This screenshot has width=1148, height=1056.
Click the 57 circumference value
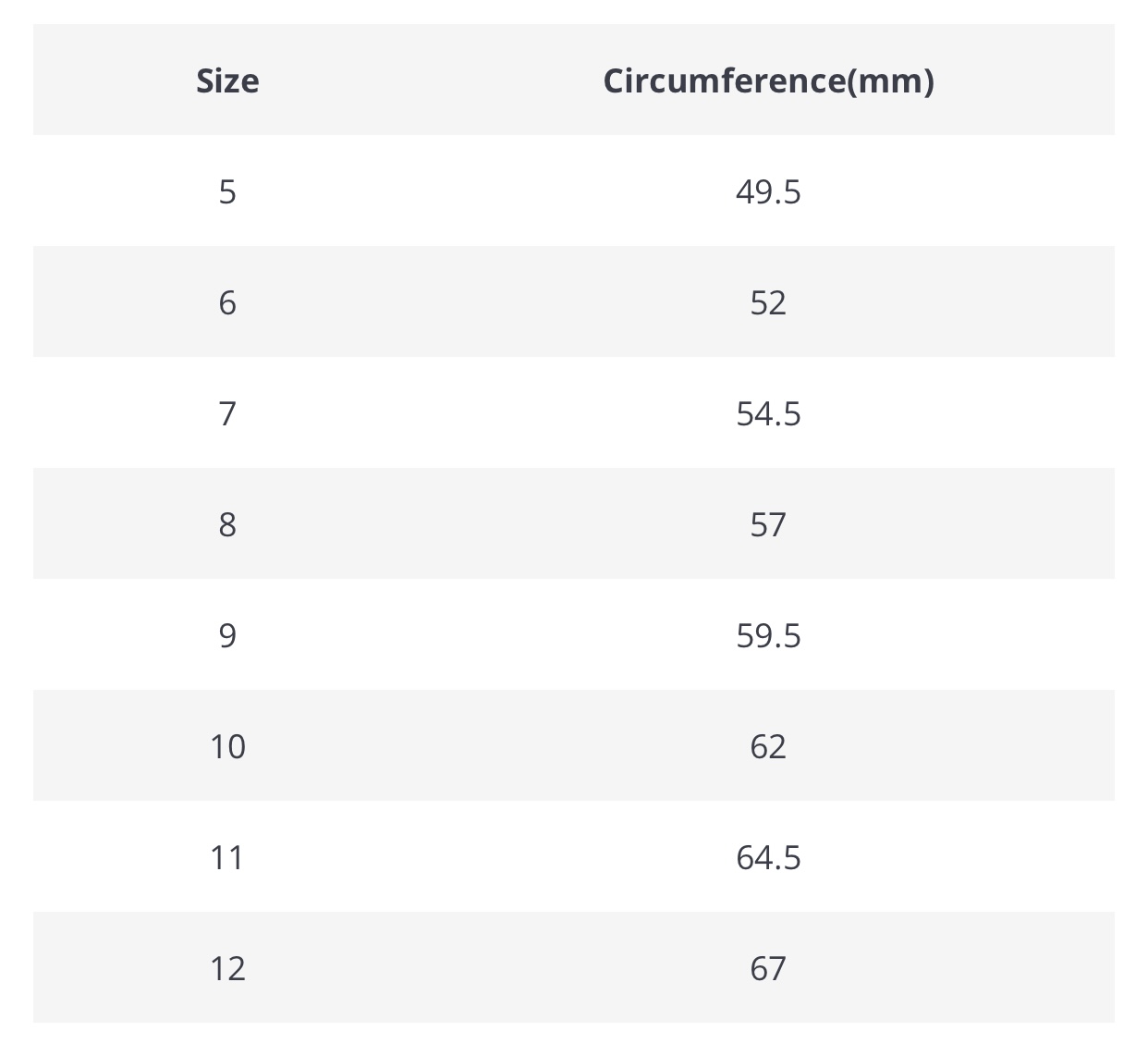click(x=768, y=524)
